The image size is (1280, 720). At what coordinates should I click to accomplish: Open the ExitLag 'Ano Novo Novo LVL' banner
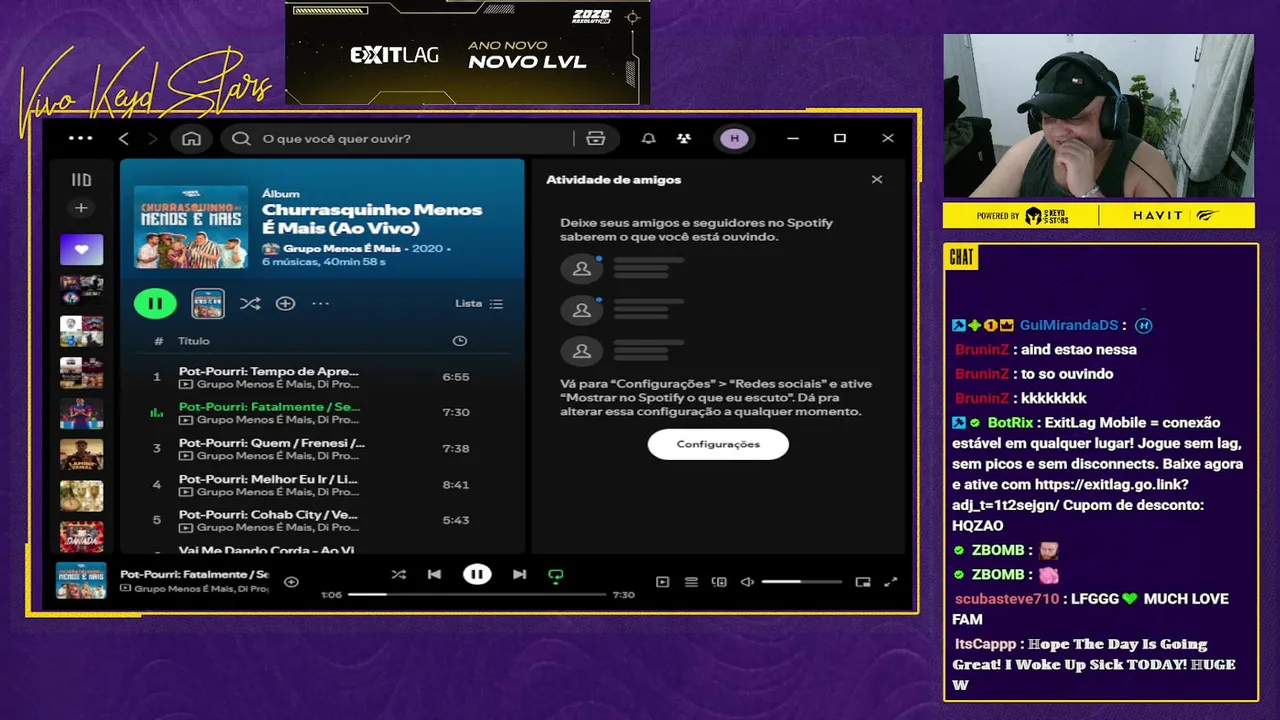tap(467, 52)
